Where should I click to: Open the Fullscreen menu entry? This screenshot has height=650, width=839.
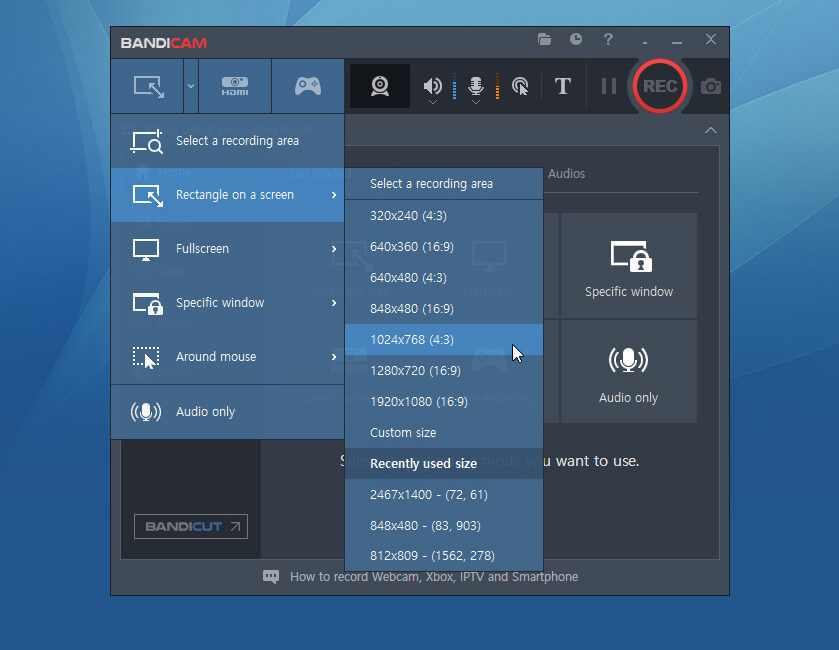(x=227, y=249)
